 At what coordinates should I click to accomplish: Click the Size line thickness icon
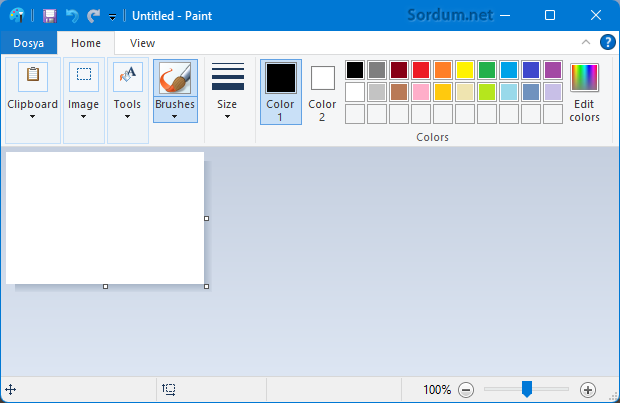coord(228,76)
